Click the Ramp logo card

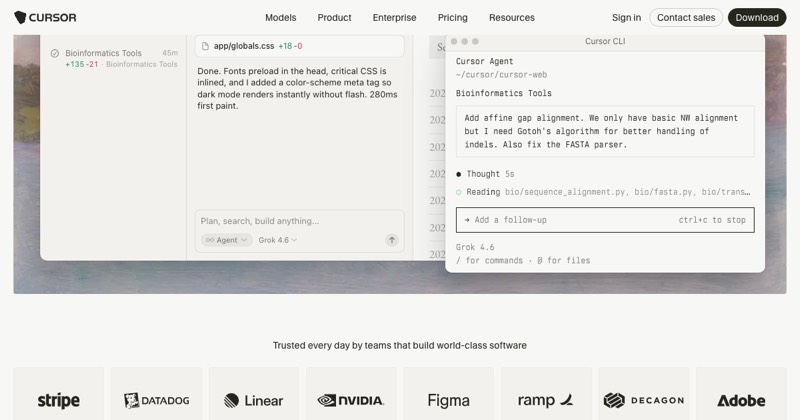click(x=546, y=393)
